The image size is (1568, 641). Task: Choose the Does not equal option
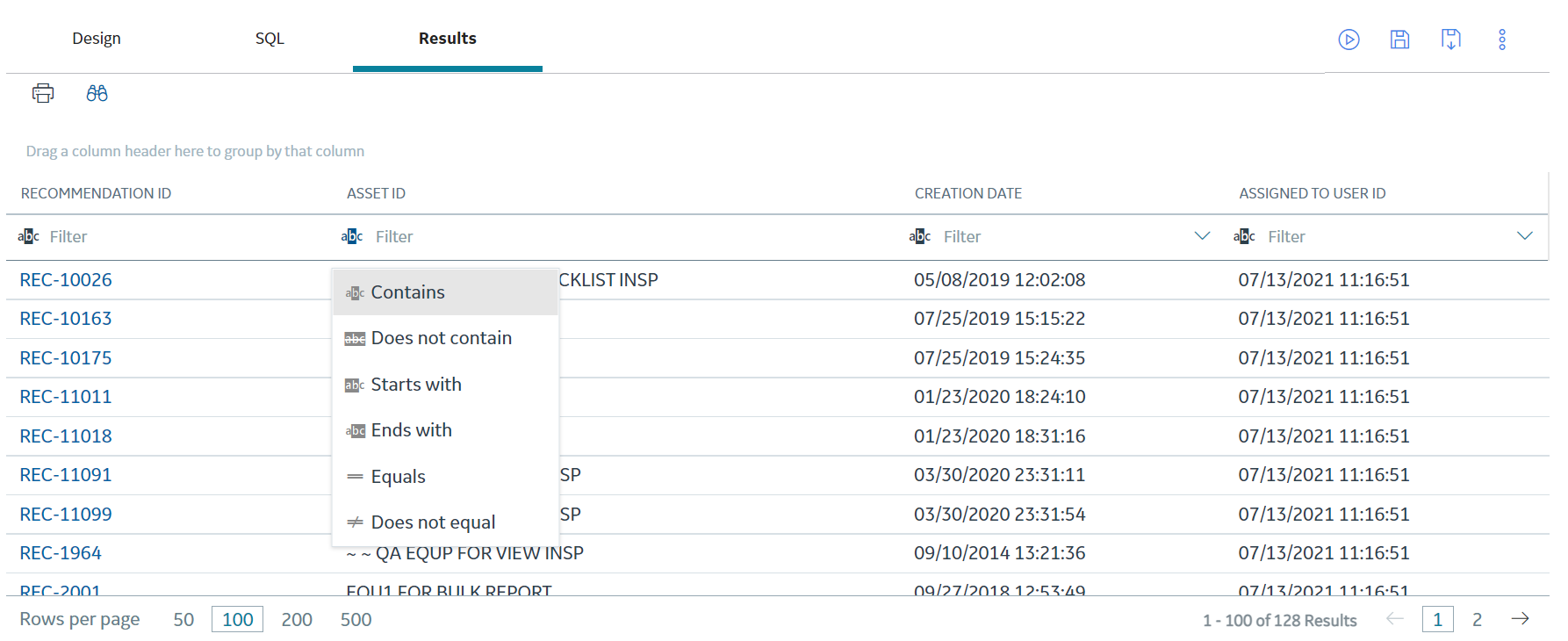click(433, 522)
